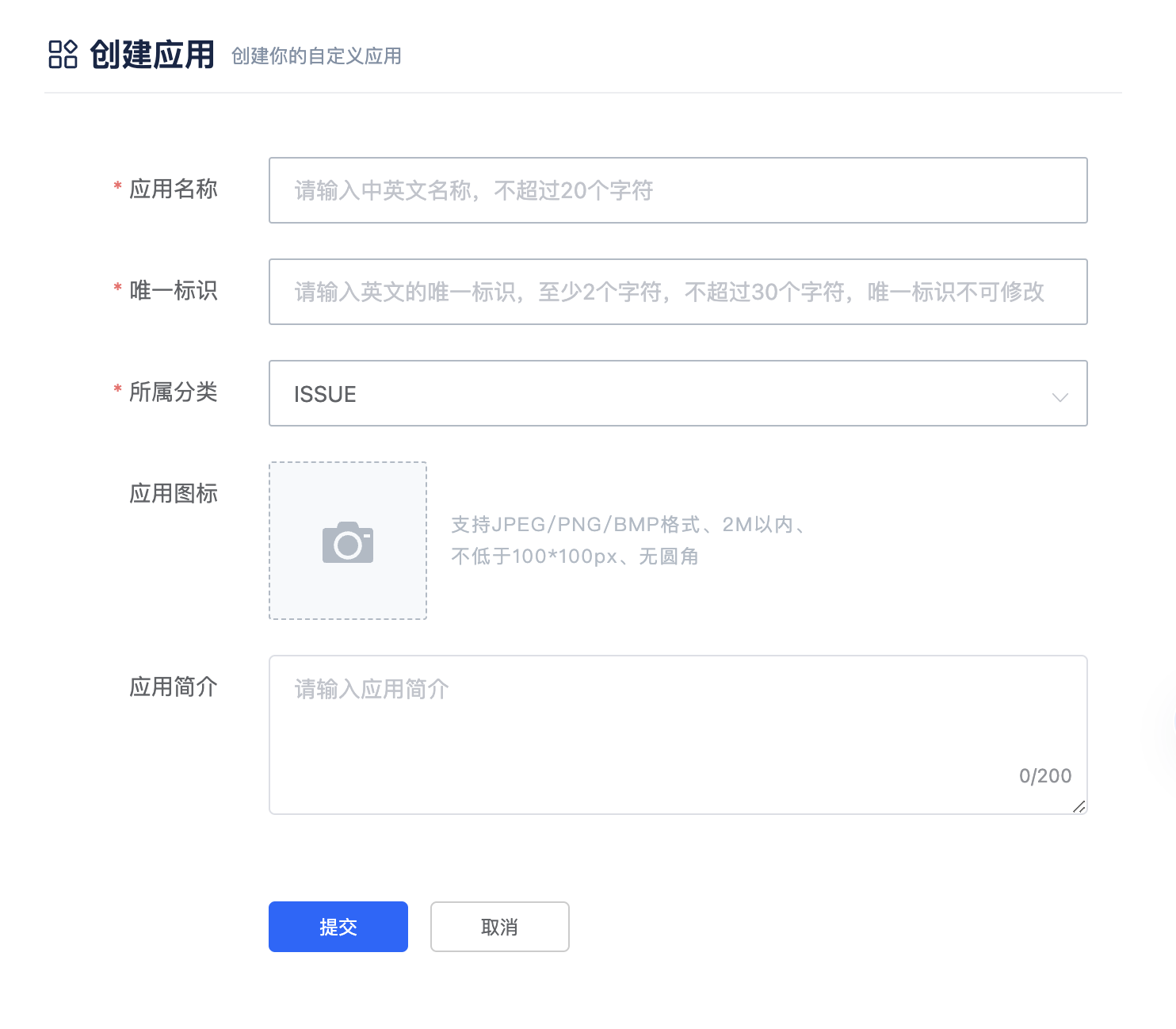Click the 创建你的自定义应用 subtitle text
The height and width of the screenshot is (1029, 1176).
(x=316, y=56)
